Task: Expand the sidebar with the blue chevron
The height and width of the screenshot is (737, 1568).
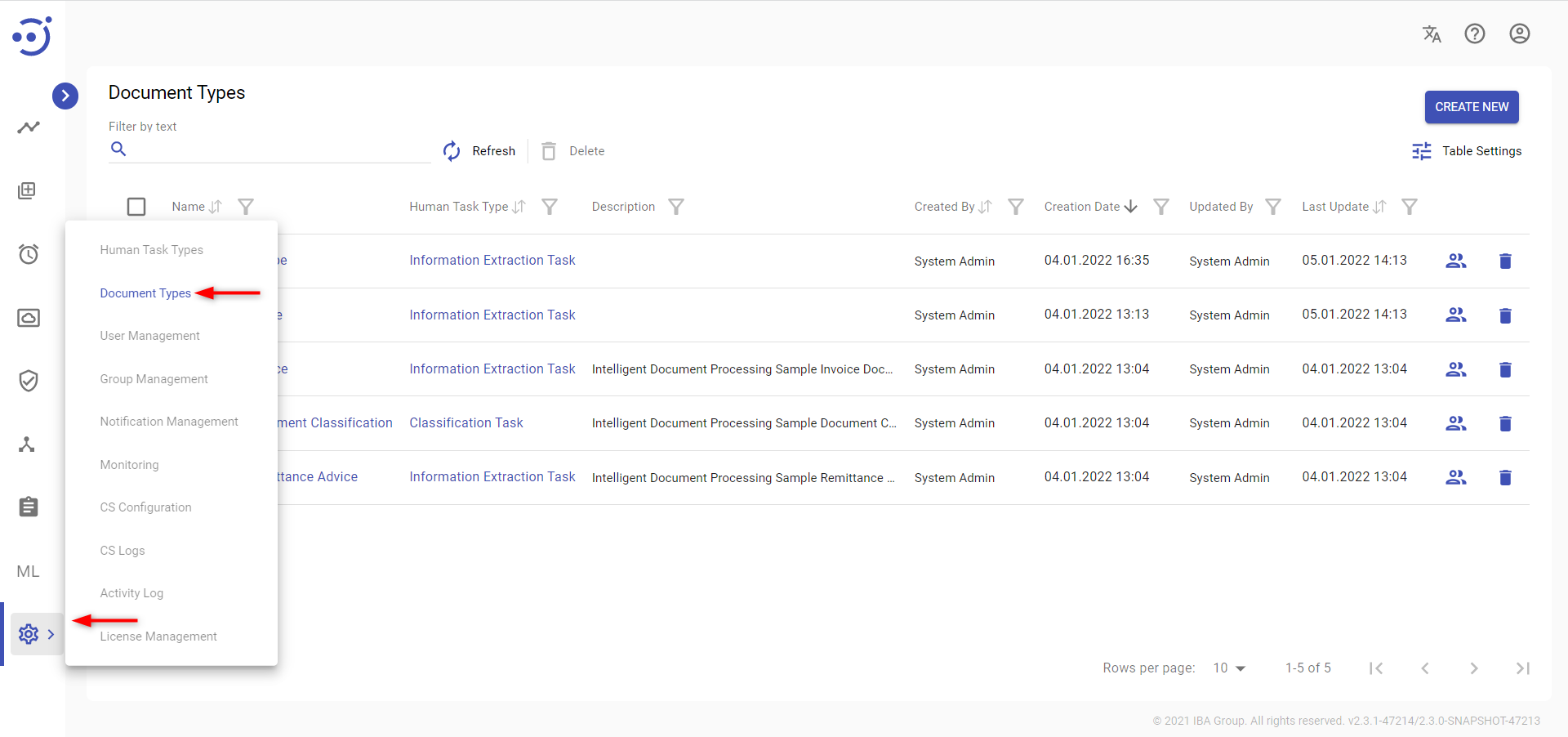Action: click(65, 96)
